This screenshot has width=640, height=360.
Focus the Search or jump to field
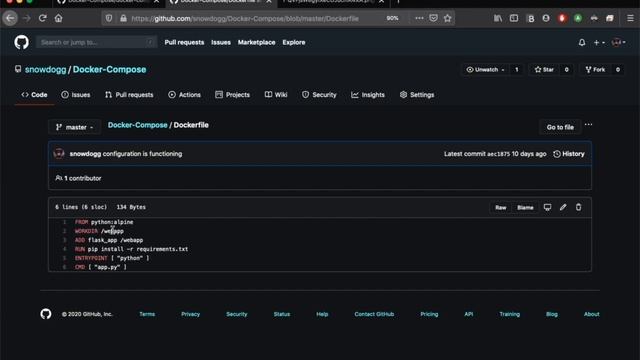coord(96,42)
